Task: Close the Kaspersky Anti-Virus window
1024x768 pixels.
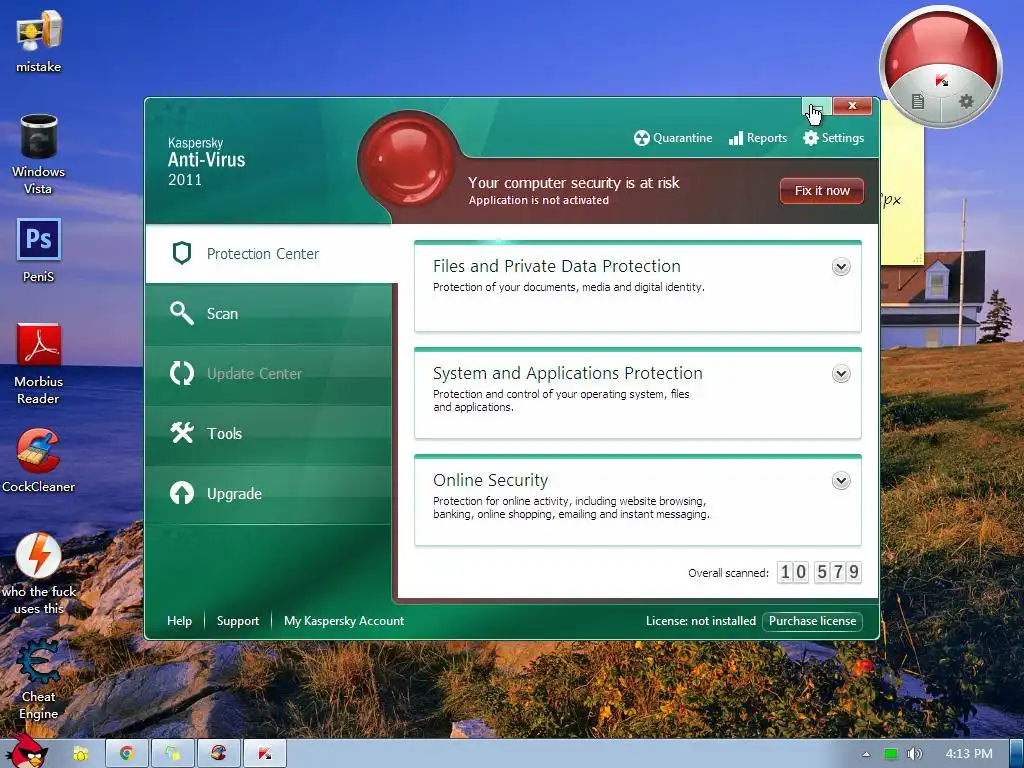Action: coord(852,106)
